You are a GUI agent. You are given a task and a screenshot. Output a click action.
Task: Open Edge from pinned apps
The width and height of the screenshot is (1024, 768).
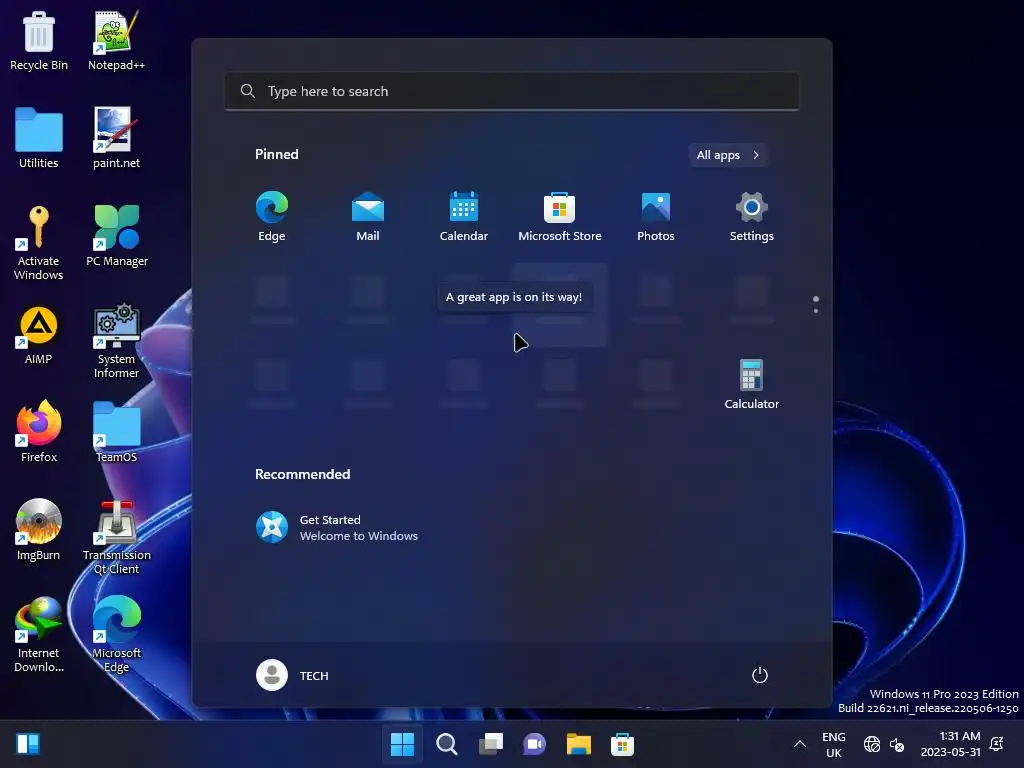point(272,217)
